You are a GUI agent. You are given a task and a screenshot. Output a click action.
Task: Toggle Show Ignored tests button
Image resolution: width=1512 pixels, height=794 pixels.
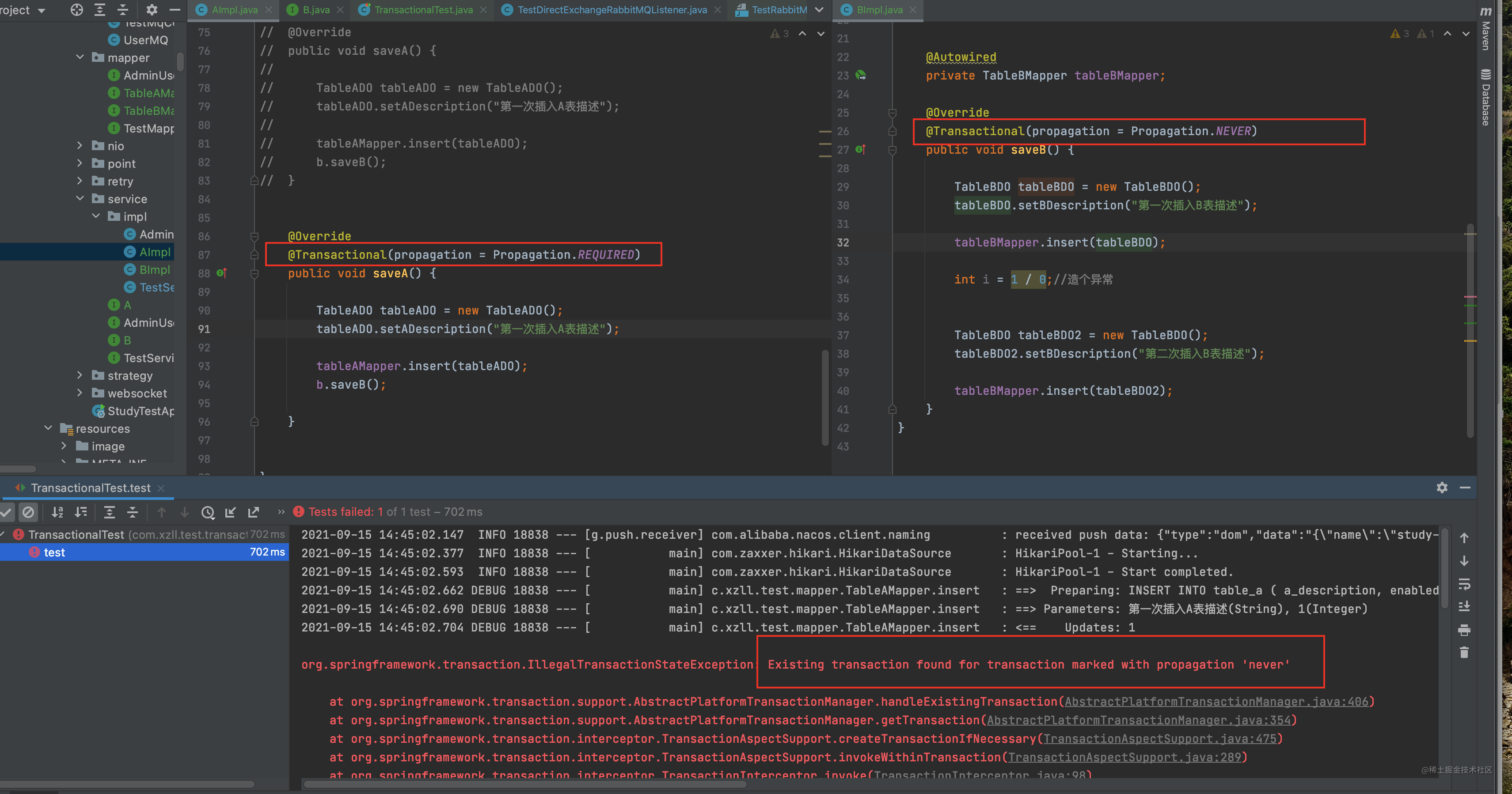(x=28, y=512)
